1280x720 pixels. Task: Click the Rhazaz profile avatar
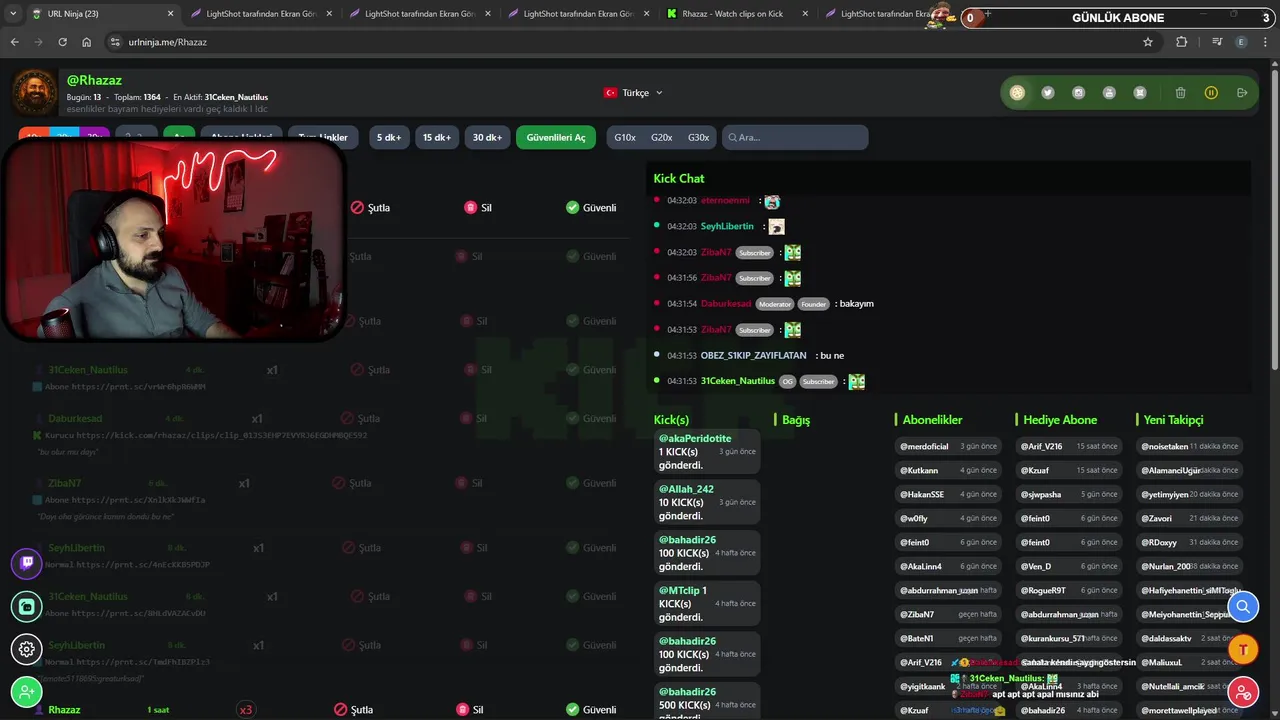click(x=35, y=93)
